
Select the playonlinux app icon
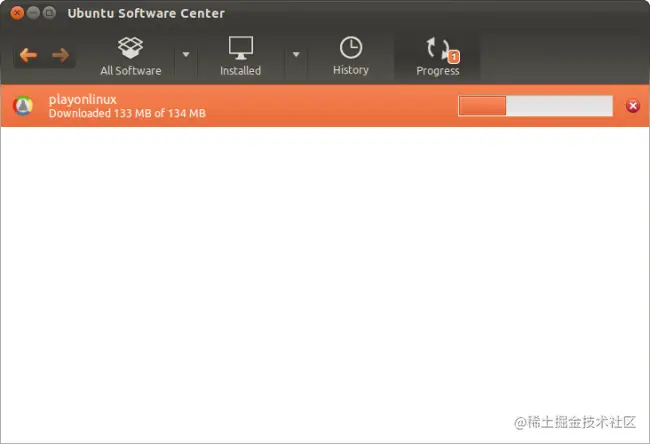[23, 106]
